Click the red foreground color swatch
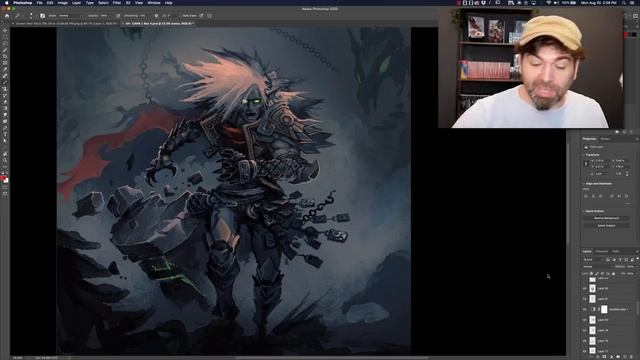The image size is (640, 360). 3,178
